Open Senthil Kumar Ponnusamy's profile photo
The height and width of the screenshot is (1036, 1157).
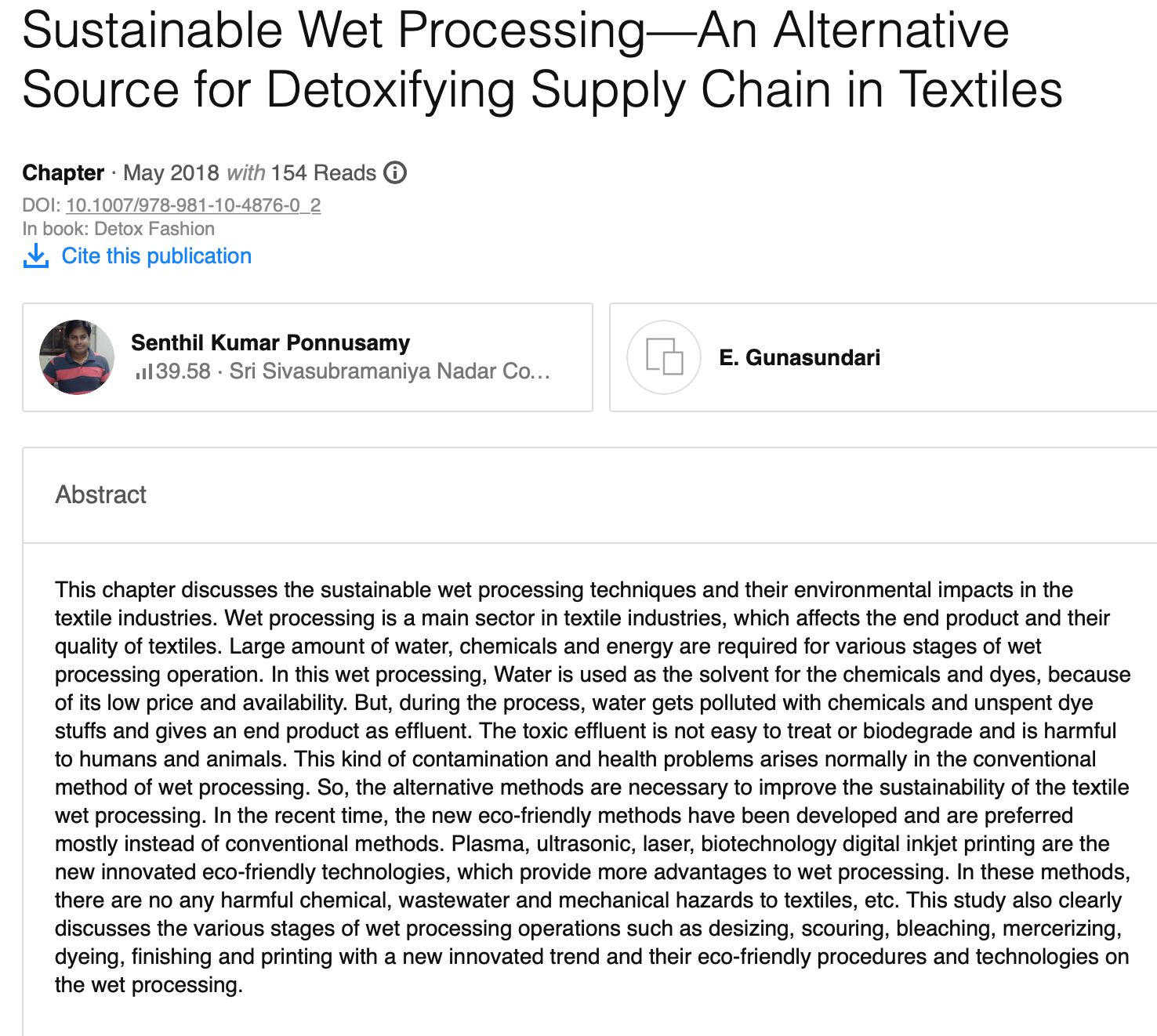point(77,357)
